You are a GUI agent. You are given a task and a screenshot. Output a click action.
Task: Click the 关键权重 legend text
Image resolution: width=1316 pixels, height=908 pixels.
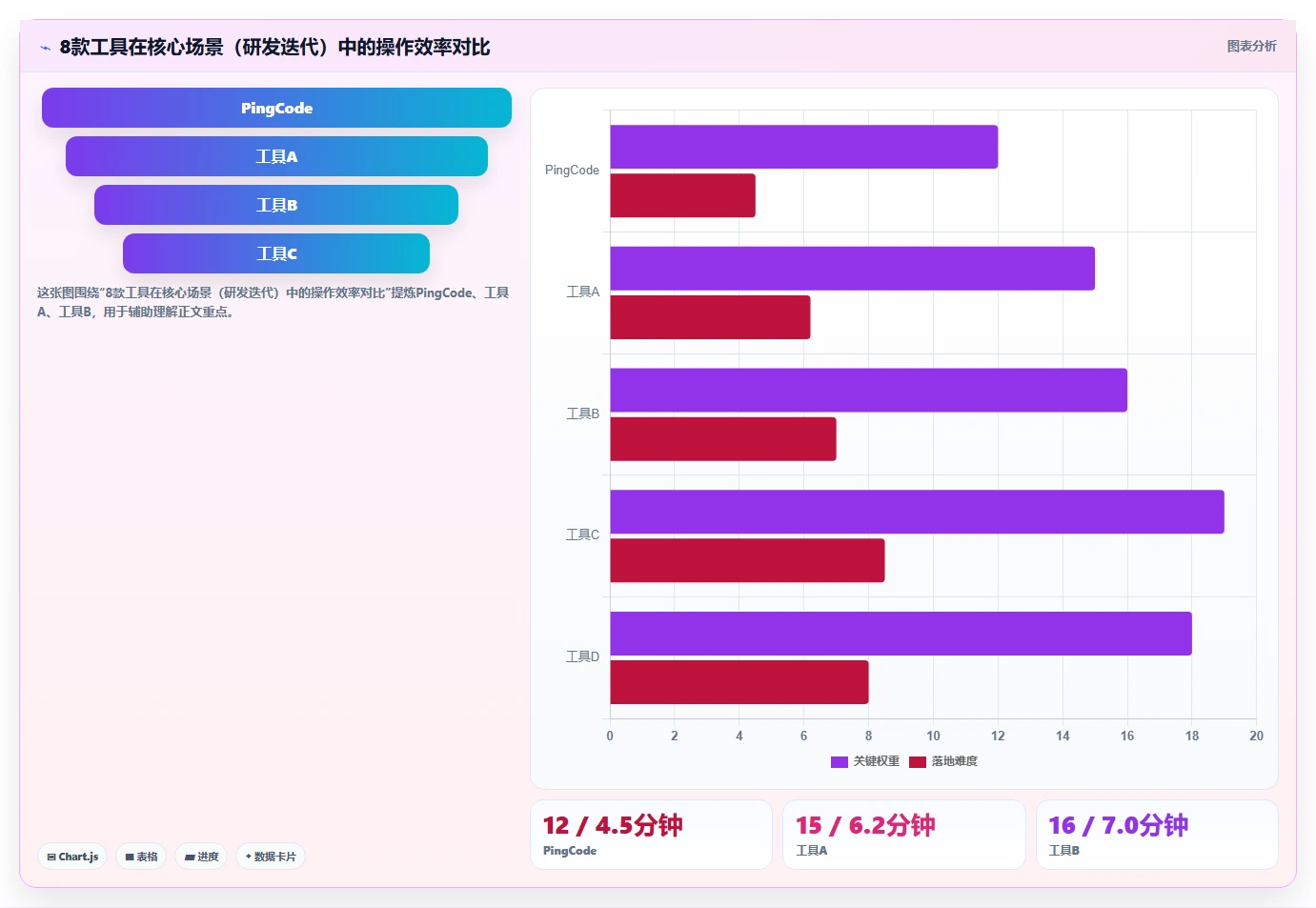click(x=876, y=761)
